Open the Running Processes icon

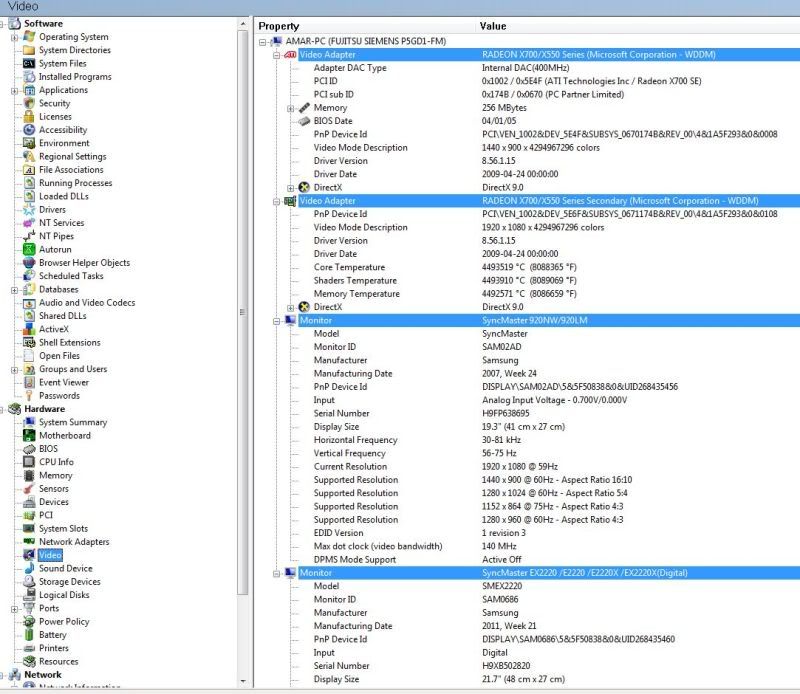pos(29,183)
